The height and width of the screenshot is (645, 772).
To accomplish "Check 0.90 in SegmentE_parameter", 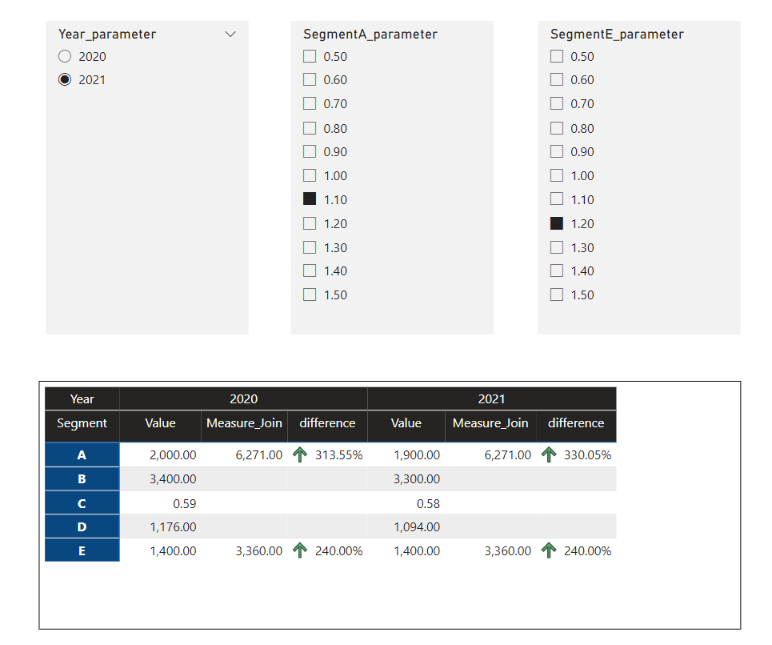I will tap(556, 152).
